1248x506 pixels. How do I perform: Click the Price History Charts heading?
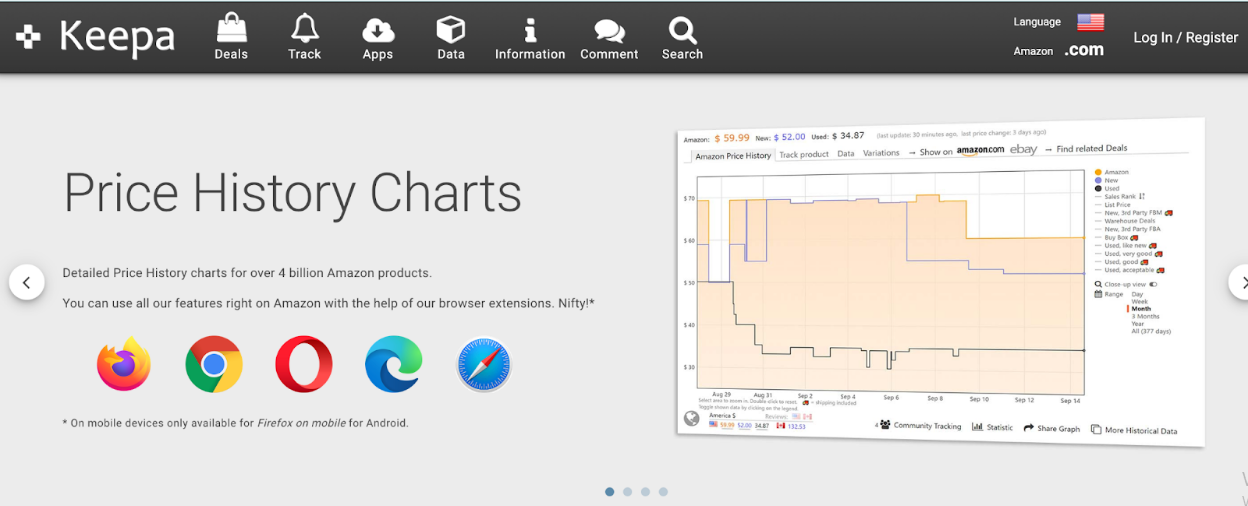click(293, 192)
